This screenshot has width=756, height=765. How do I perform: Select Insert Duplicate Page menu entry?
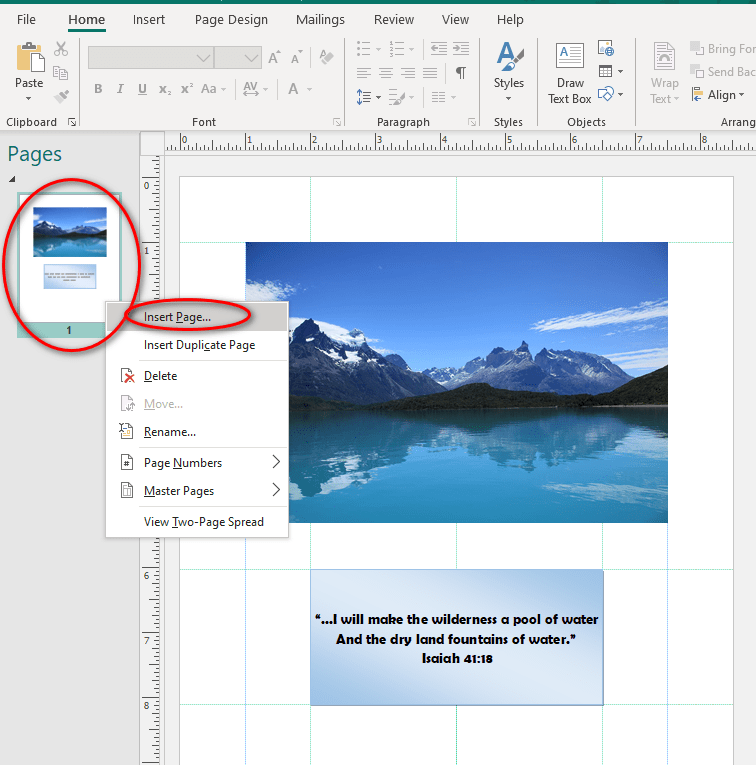(199, 345)
